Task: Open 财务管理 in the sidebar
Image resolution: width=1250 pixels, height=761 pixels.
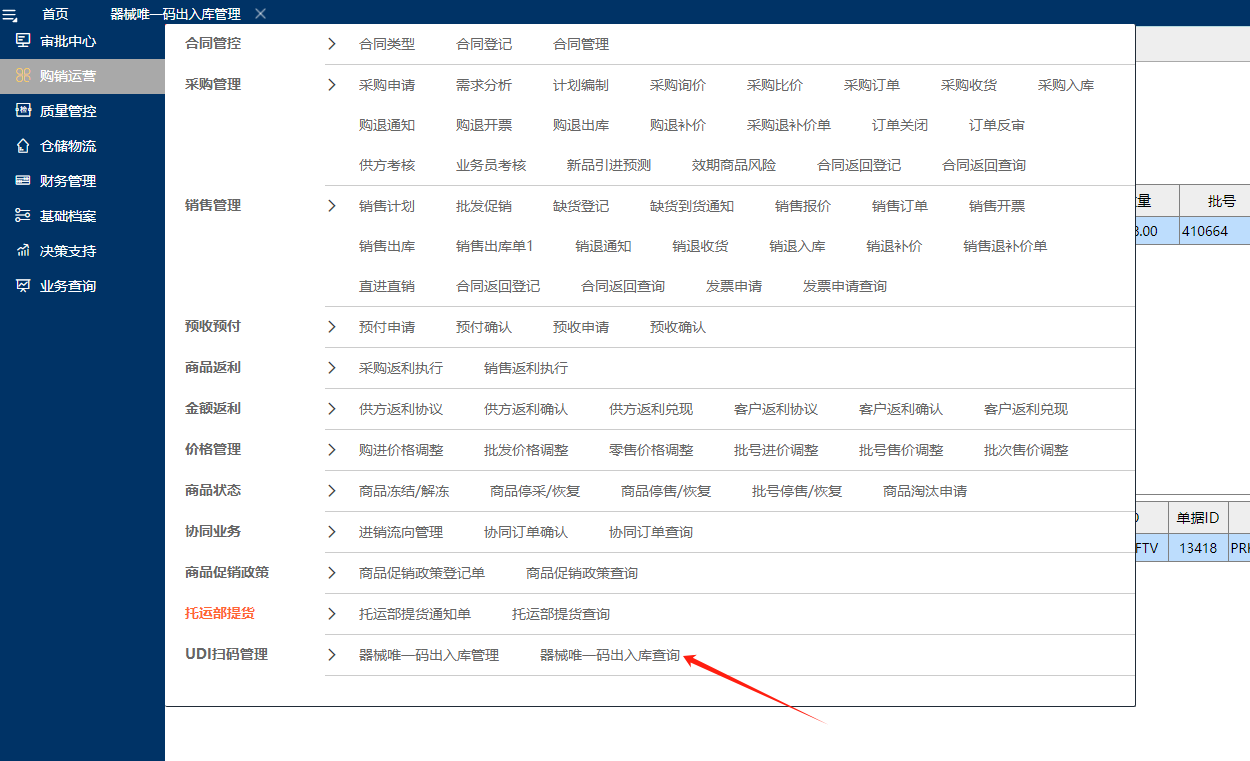Action: pyautogui.click(x=68, y=181)
